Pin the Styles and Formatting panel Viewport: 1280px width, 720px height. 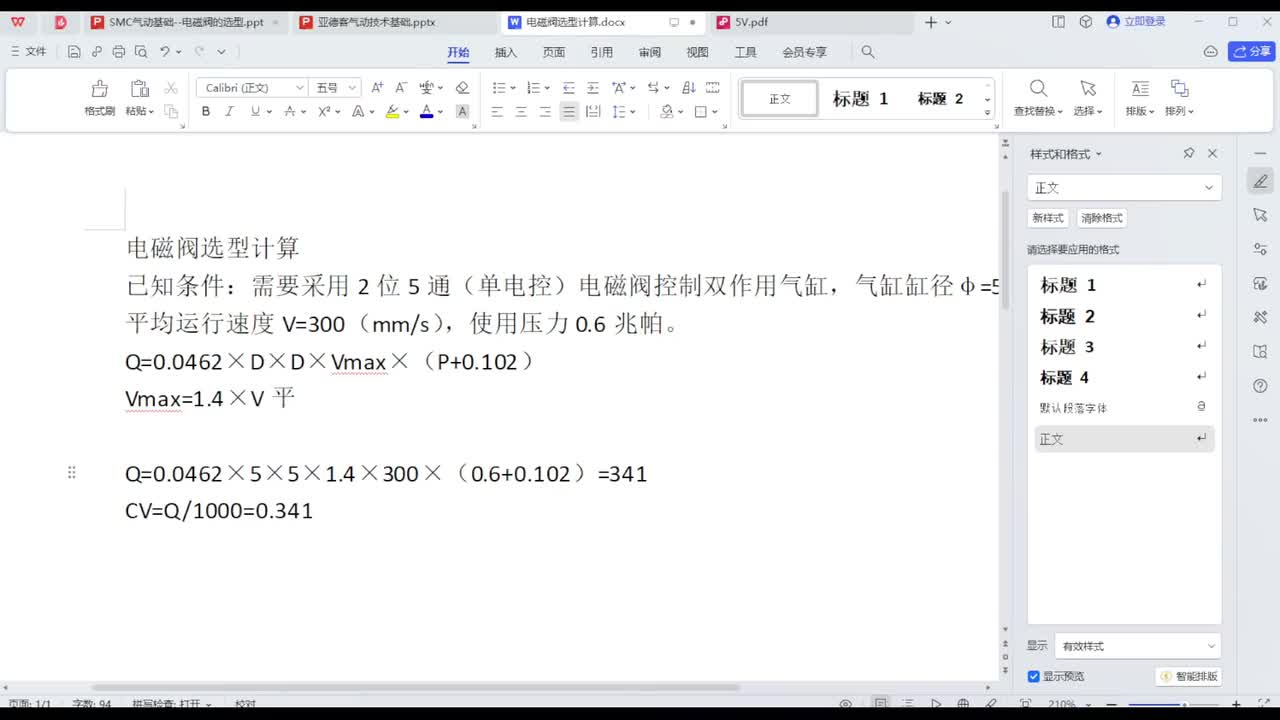tap(1189, 153)
